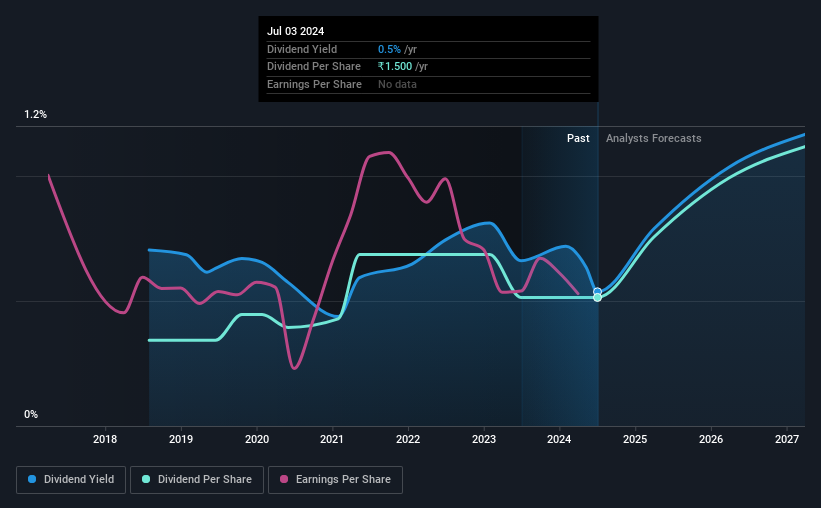The width and height of the screenshot is (821, 508).
Task: Click the Dividend Per Share row label in tooltip
Action: tap(314, 67)
